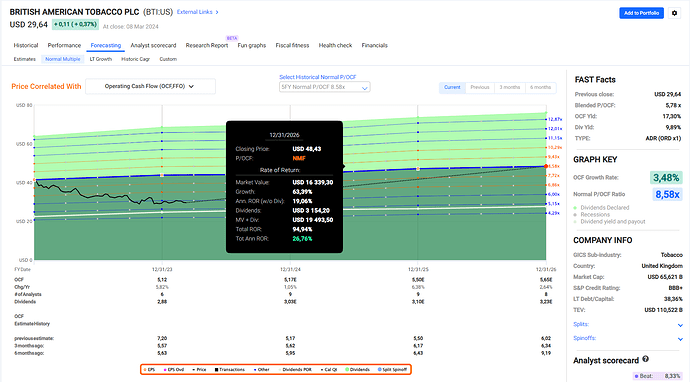Click the Normal P/OCF Ratio 8,58x swatch

667,194
